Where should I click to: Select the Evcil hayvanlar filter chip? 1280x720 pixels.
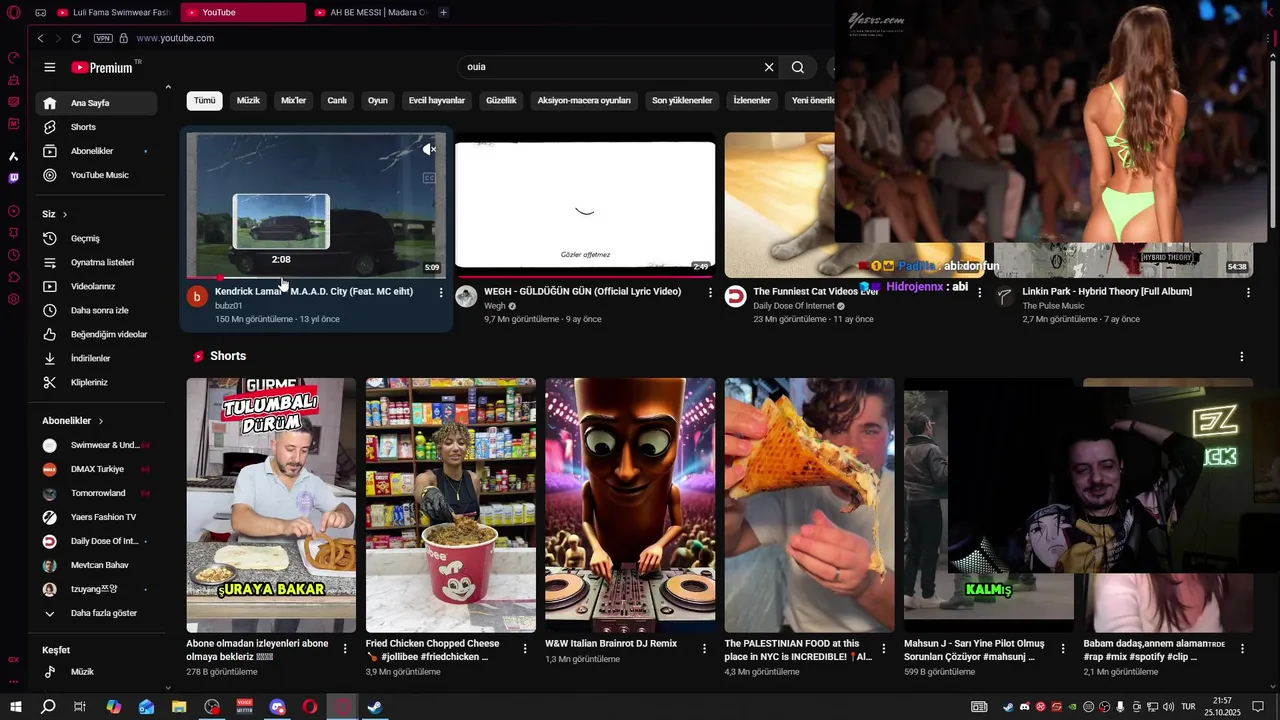[437, 100]
